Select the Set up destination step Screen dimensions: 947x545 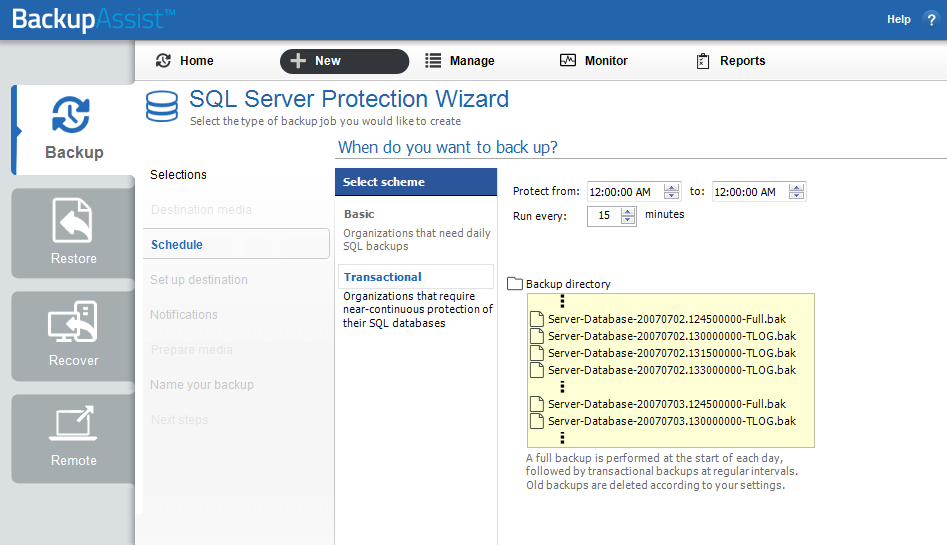[x=199, y=280]
